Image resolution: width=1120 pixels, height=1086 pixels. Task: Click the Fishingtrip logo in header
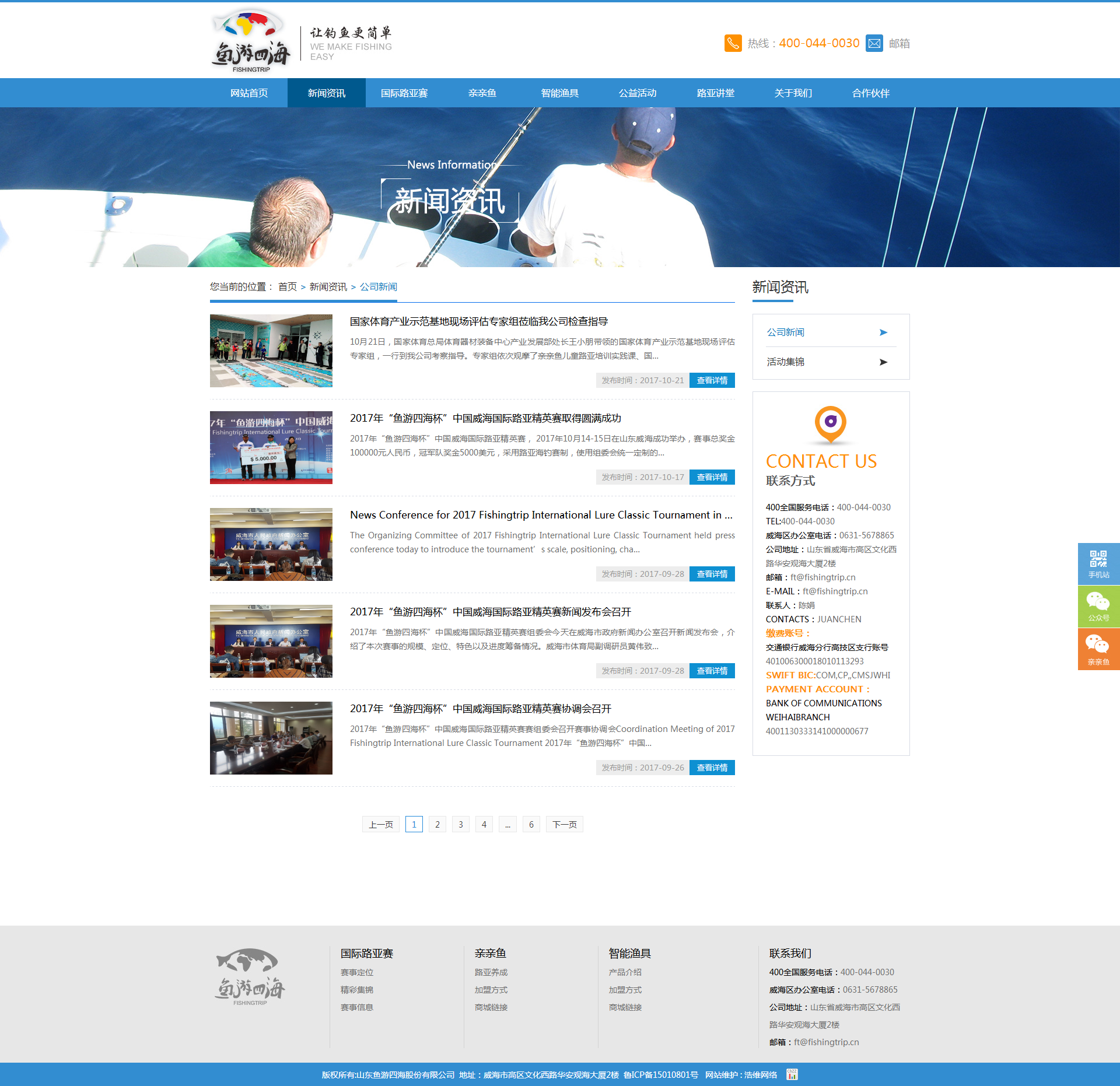coord(251,40)
